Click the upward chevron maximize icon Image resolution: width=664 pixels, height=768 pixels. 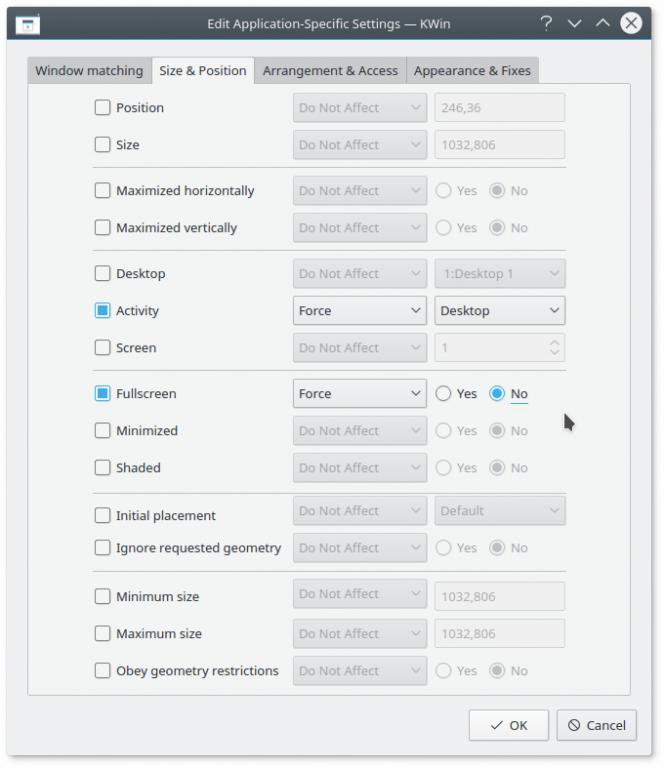[x=603, y=23]
